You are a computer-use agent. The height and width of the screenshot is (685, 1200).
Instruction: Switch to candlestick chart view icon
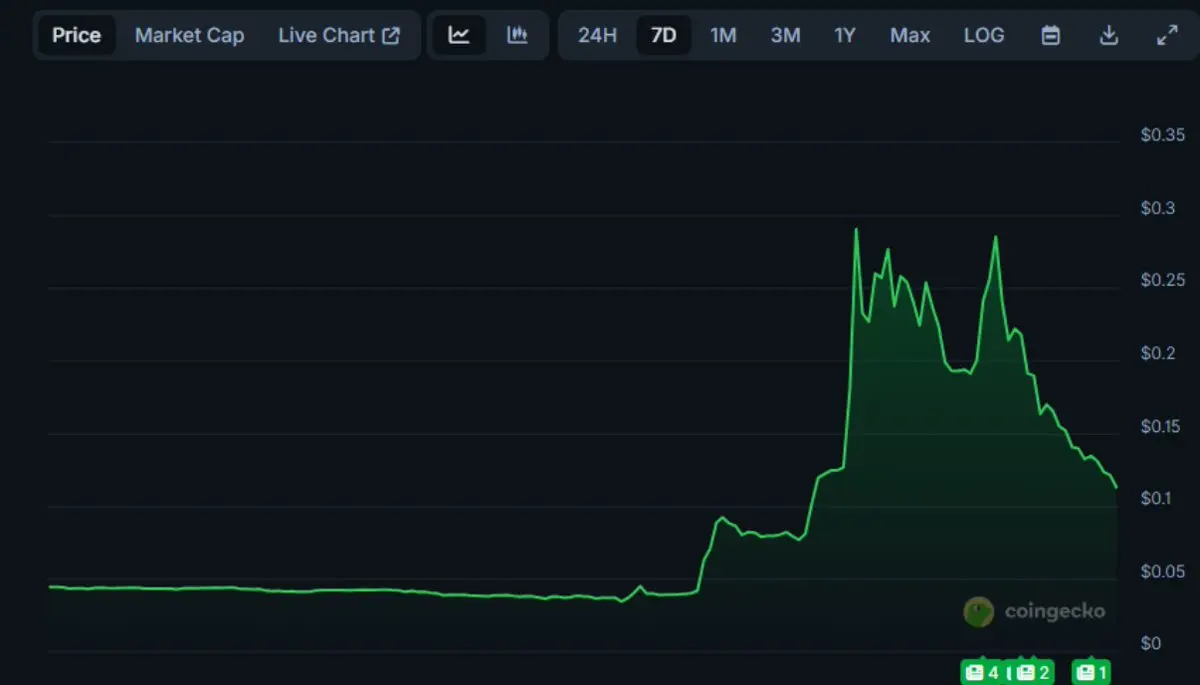(x=517, y=35)
